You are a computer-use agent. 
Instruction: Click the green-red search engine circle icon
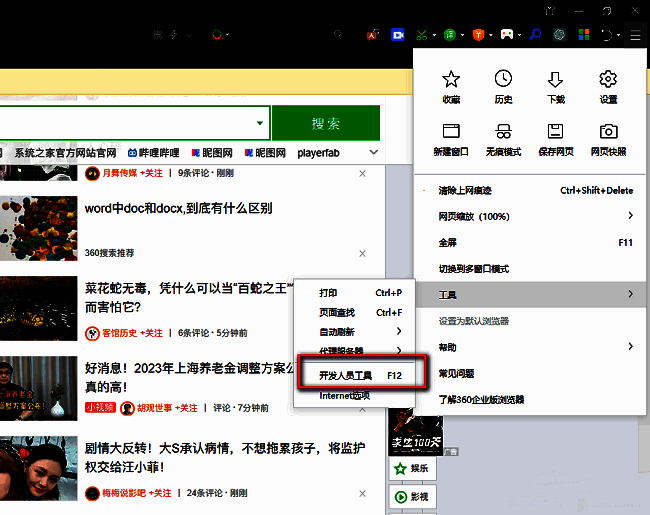(217, 34)
